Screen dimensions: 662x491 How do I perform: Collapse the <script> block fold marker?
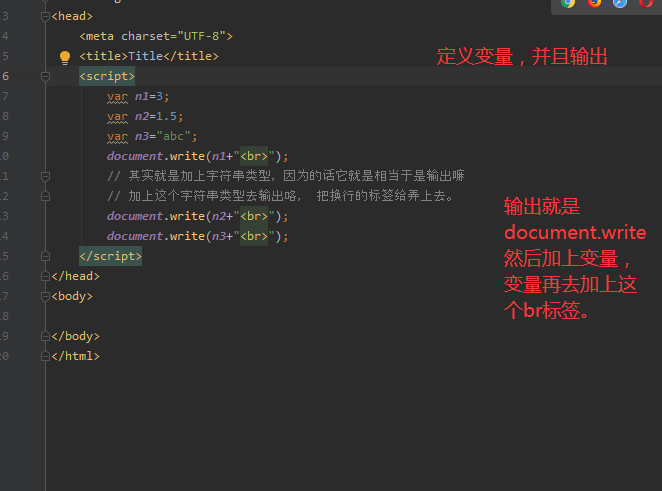tap(45, 76)
